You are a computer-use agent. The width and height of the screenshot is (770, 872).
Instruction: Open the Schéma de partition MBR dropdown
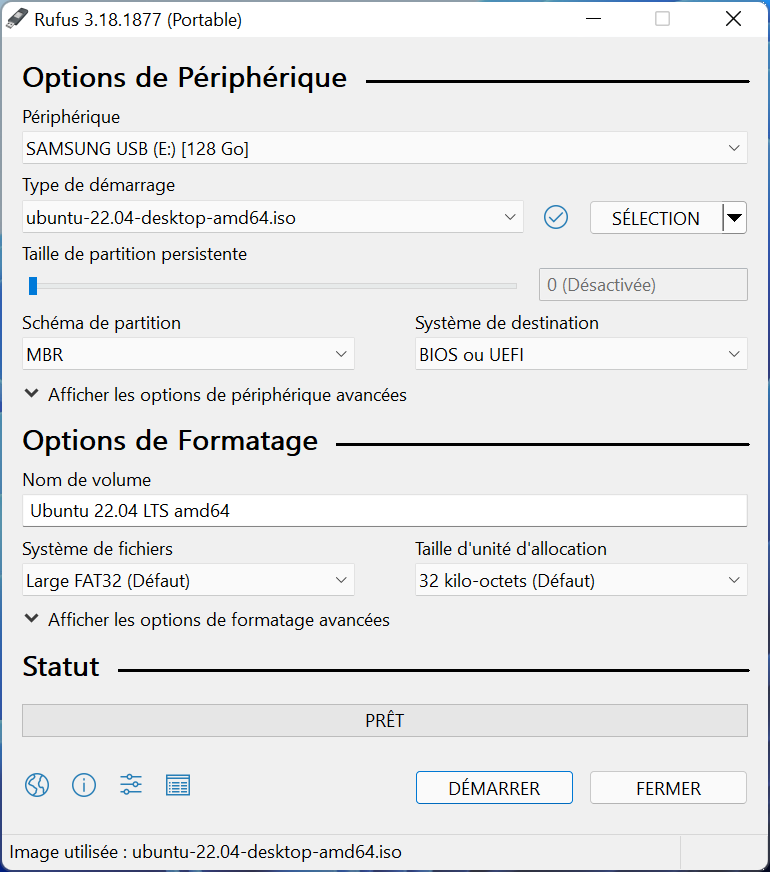pyautogui.click(x=188, y=354)
